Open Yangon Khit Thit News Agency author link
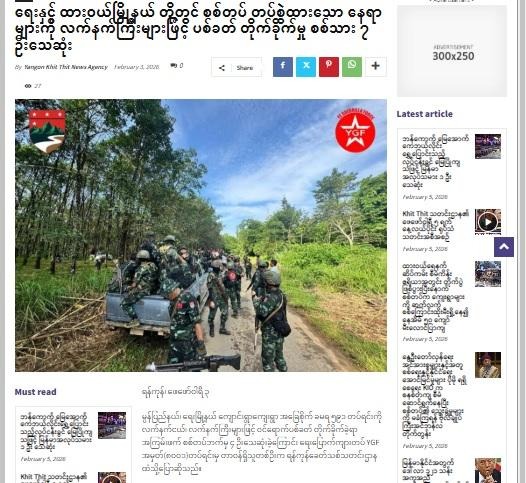The height and width of the screenshot is (483, 526). tap(66, 67)
